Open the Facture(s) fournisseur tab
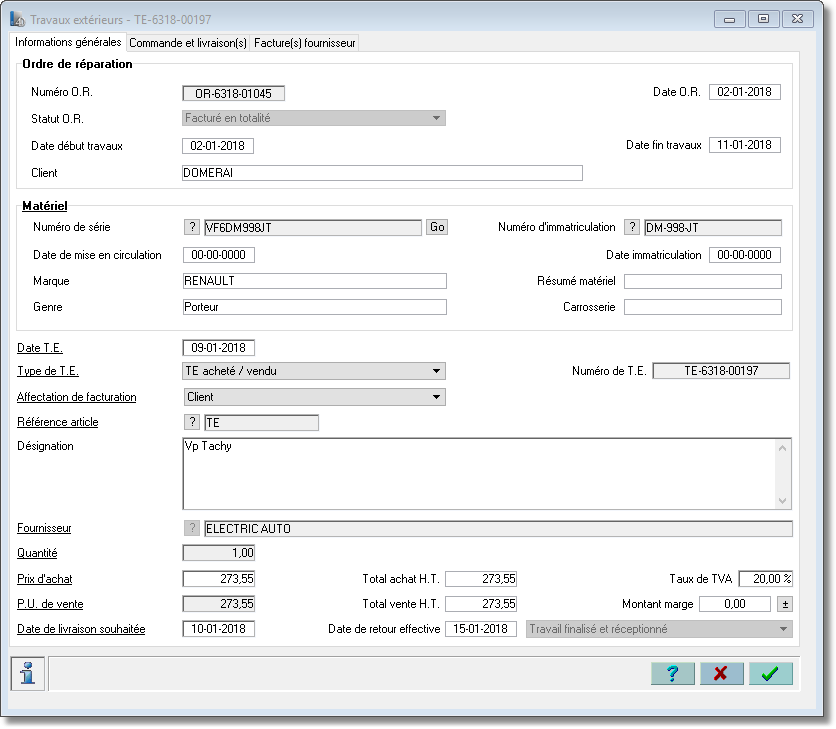Screen dimensions: 836x729 (x=304, y=43)
